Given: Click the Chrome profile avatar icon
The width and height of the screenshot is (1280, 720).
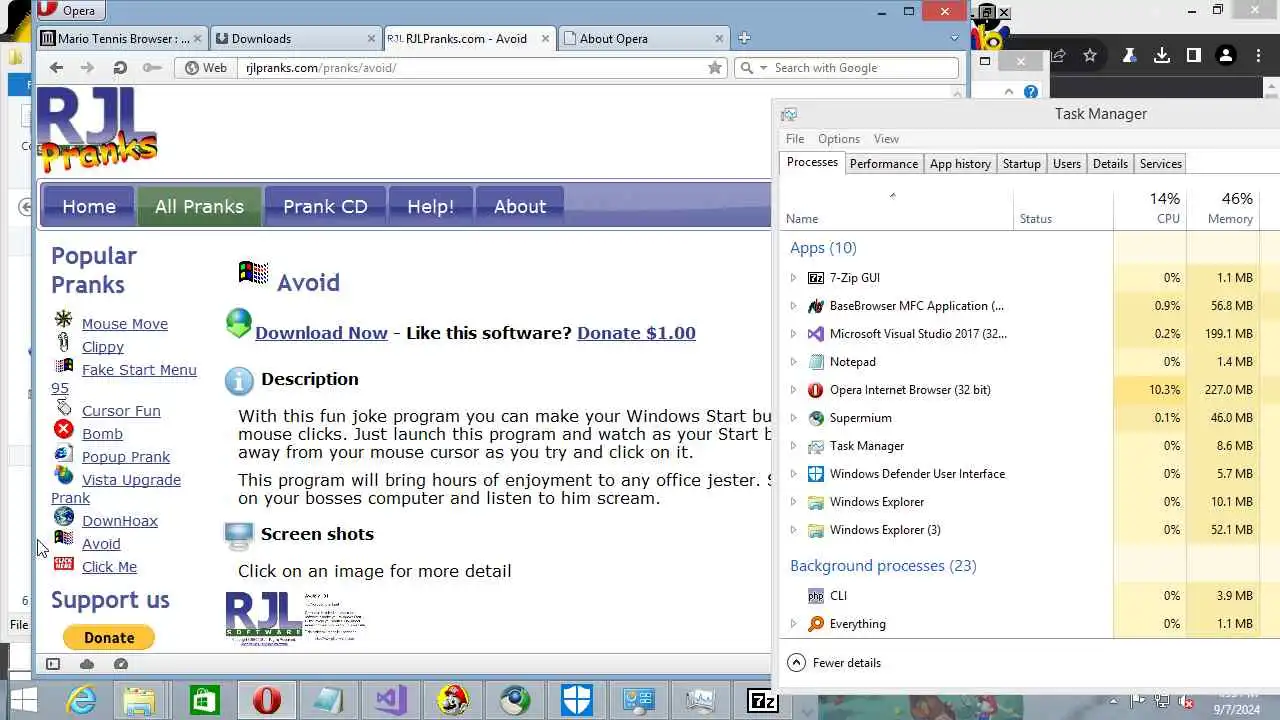Looking at the screenshot, I should tap(1226, 56).
